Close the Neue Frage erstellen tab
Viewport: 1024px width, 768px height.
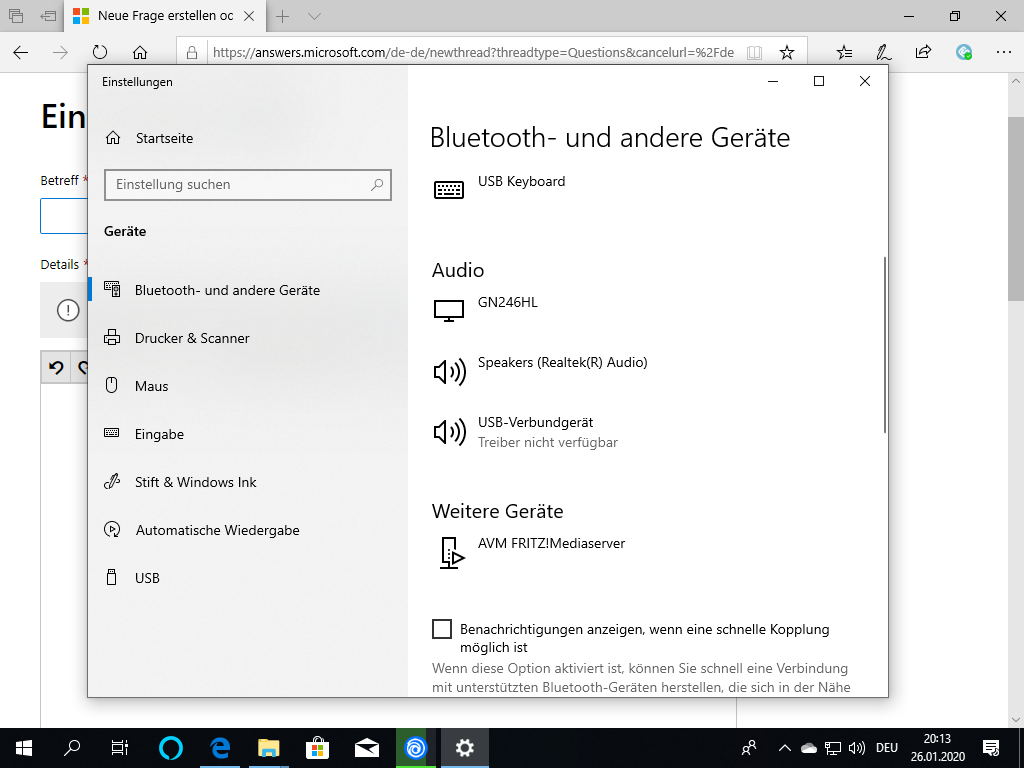[x=249, y=16]
